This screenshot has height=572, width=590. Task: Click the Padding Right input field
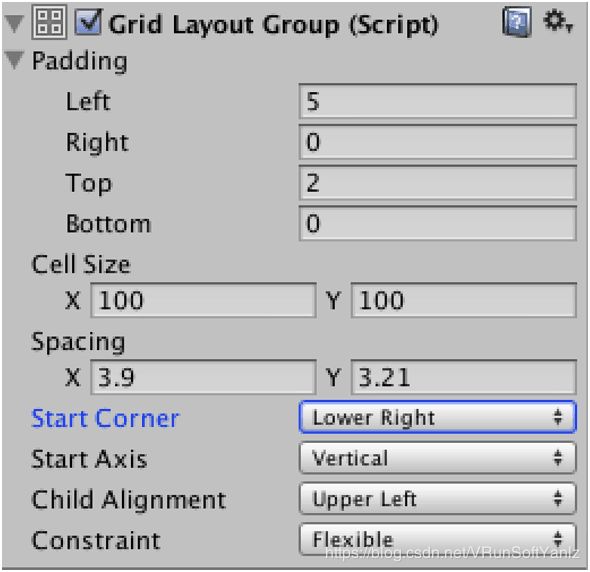[438, 142]
